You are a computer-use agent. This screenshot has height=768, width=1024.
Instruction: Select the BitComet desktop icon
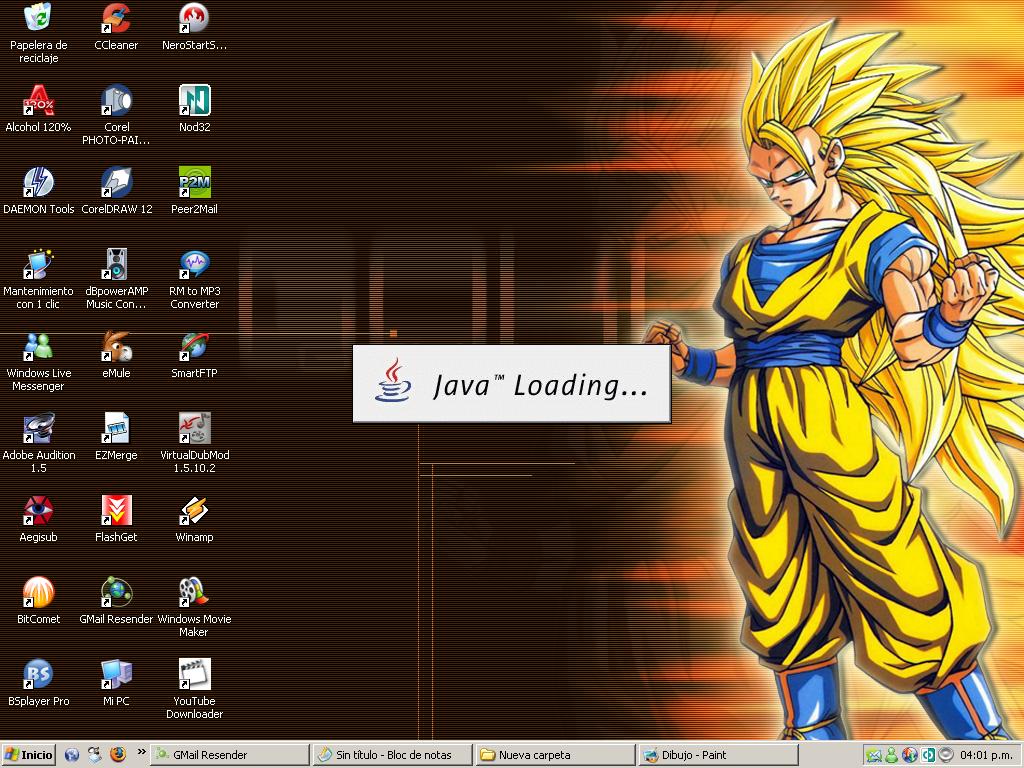point(38,593)
